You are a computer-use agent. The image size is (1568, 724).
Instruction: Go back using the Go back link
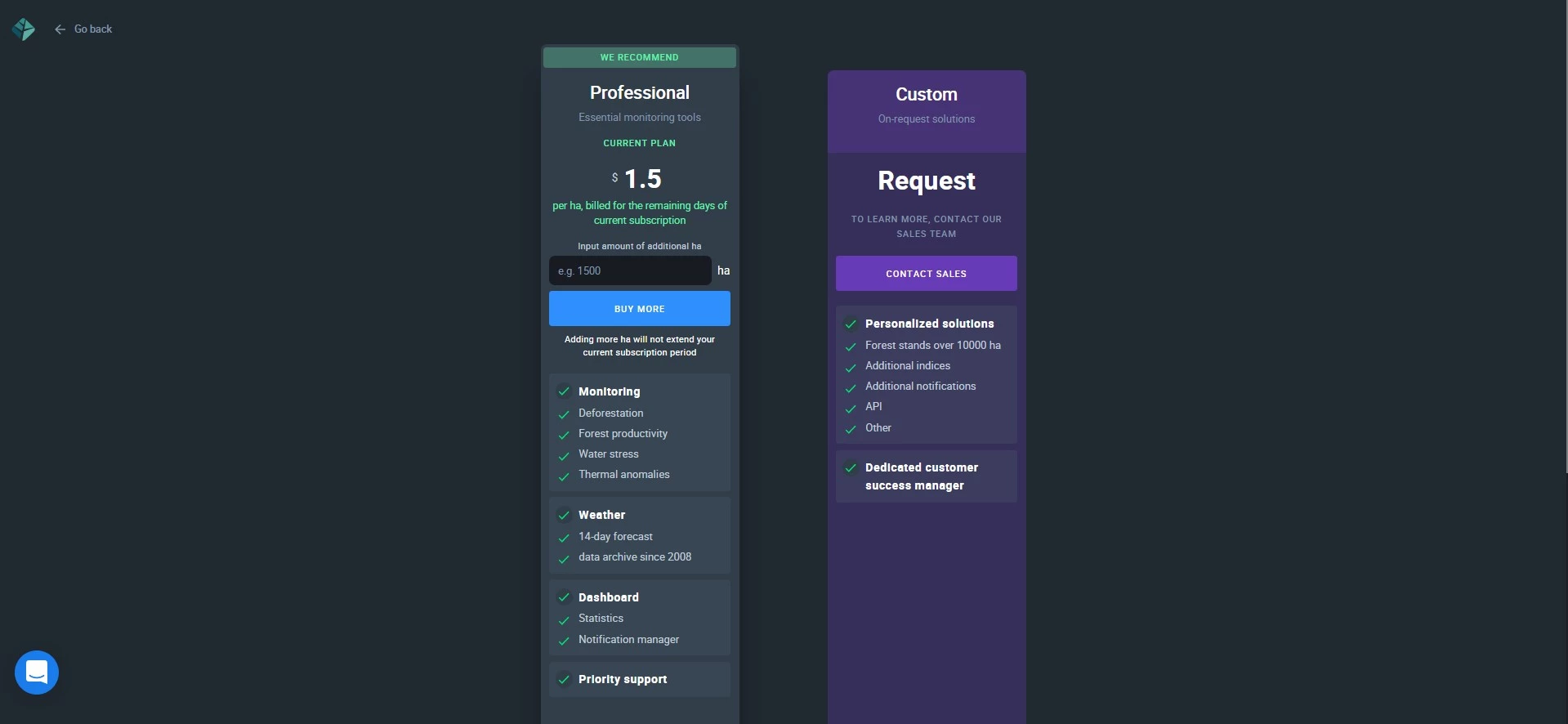(93, 29)
